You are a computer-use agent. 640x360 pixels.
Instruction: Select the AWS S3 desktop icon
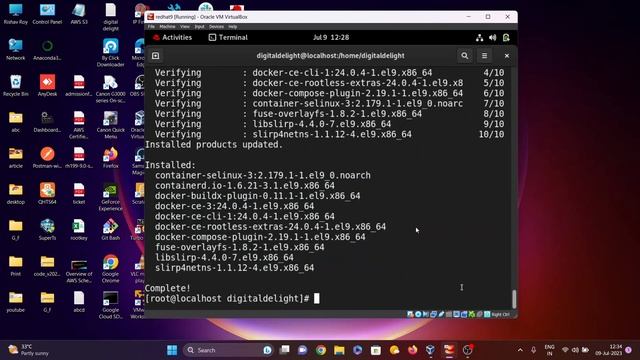click(79, 14)
